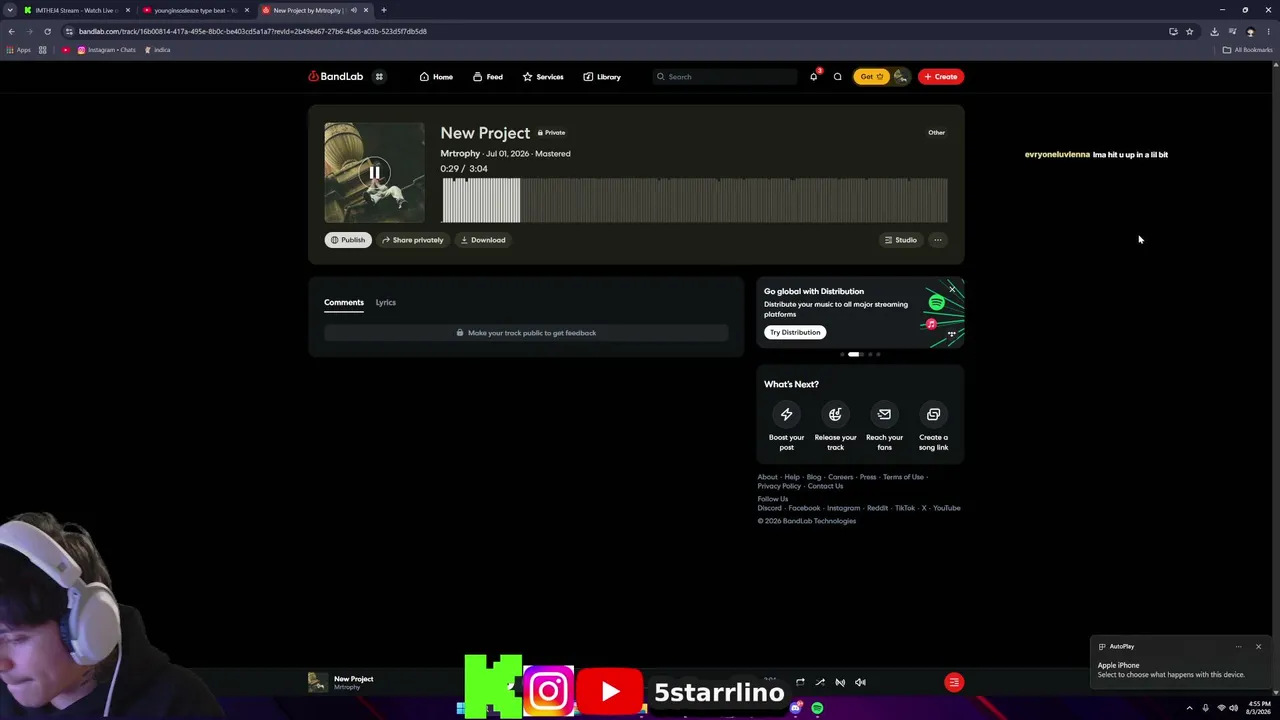Viewport: 1280px width, 720px height.
Task: Click the Publish button
Action: click(x=348, y=240)
